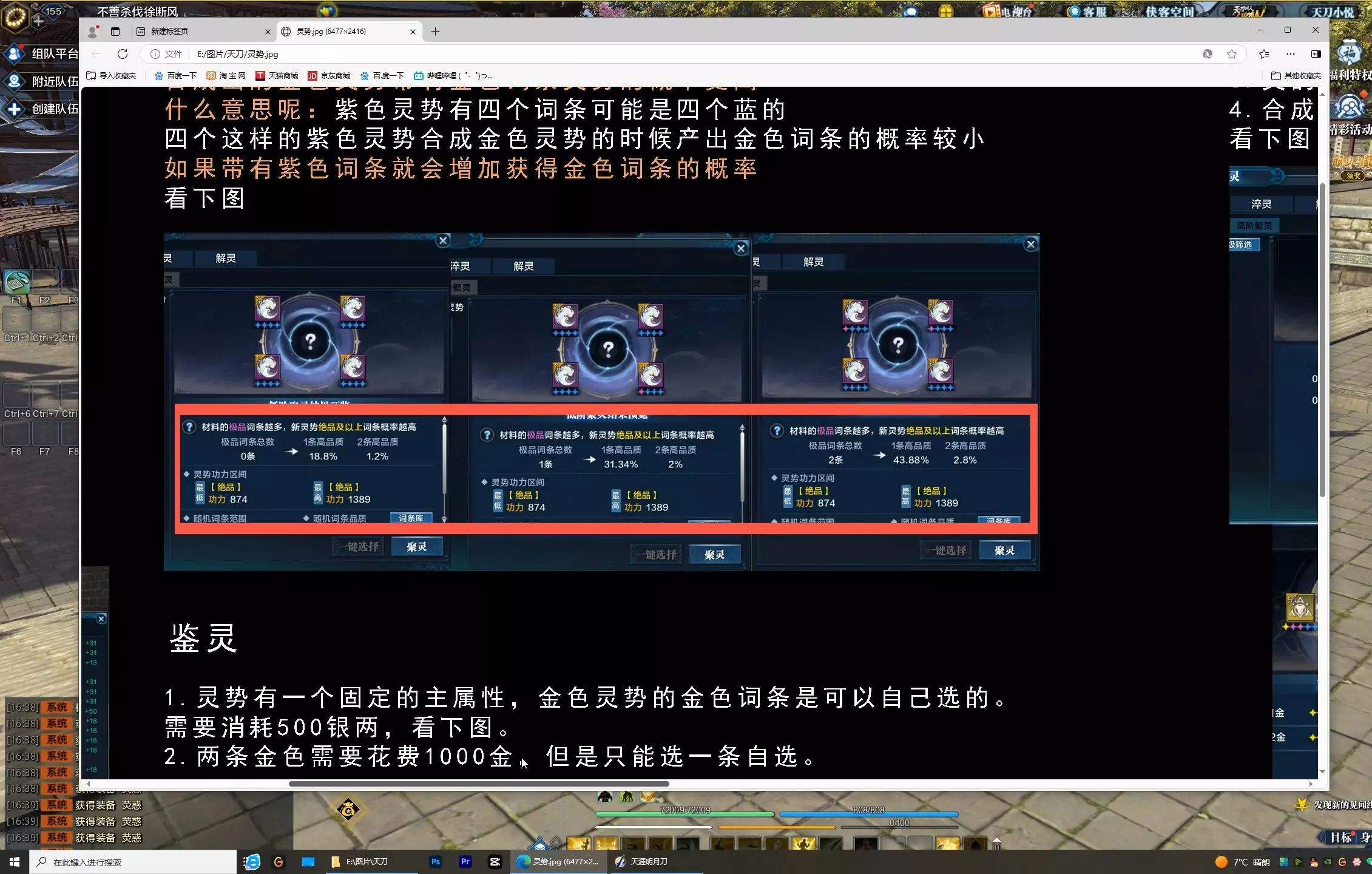Open the 京东商城 bookmark
Viewport: 1372px width, 874px height.
click(329, 76)
